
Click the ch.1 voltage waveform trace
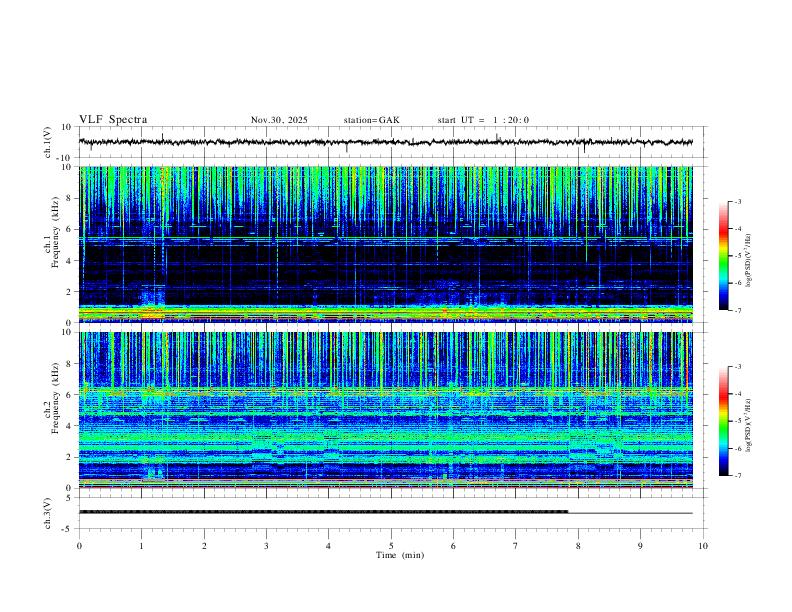[386, 142]
